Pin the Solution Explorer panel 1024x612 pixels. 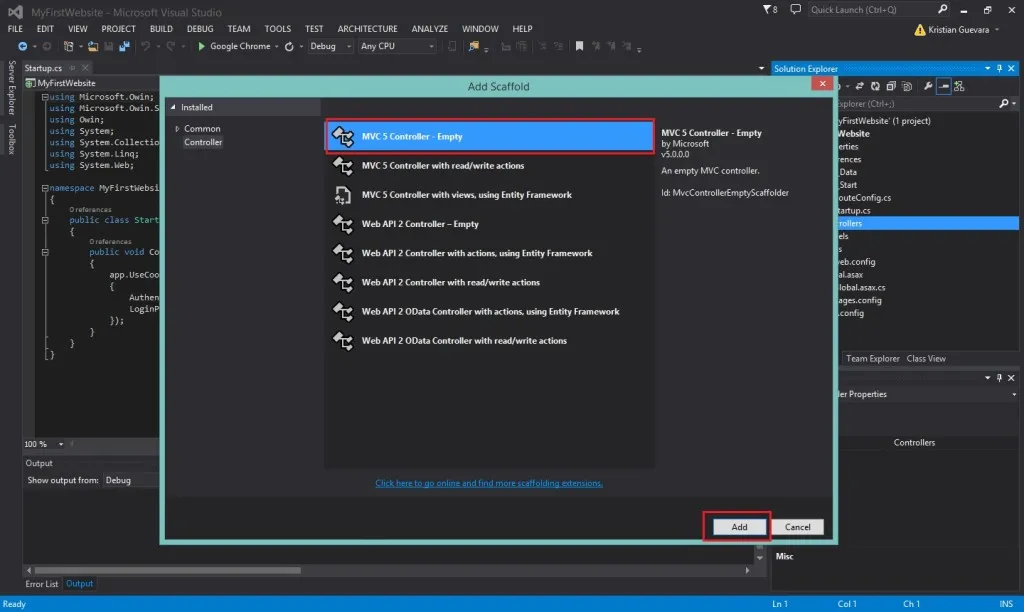[x=999, y=69]
